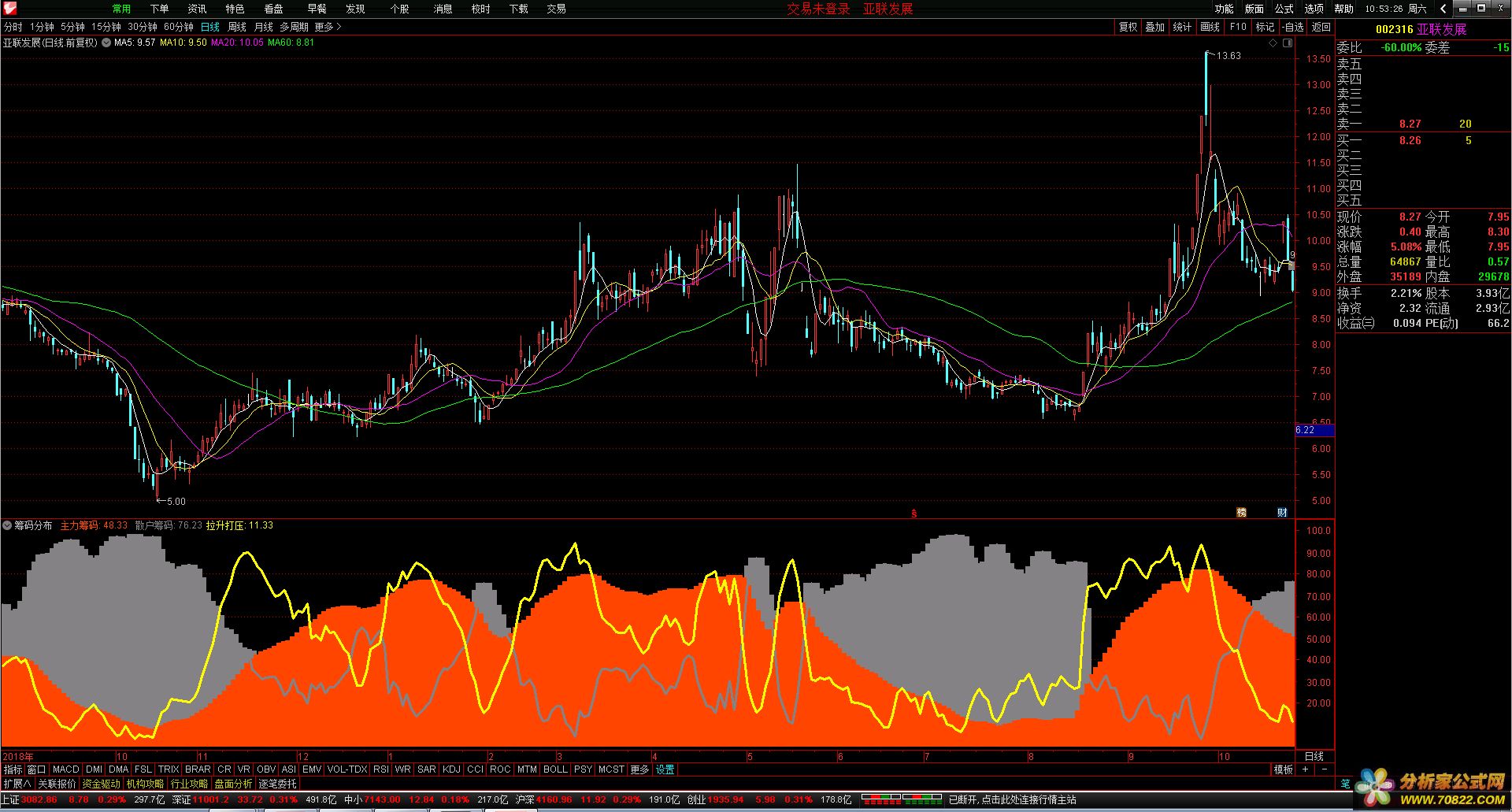Open the 筹码分布 indicator dropdown arrow
The width and height of the screenshot is (1512, 812).
(8, 525)
